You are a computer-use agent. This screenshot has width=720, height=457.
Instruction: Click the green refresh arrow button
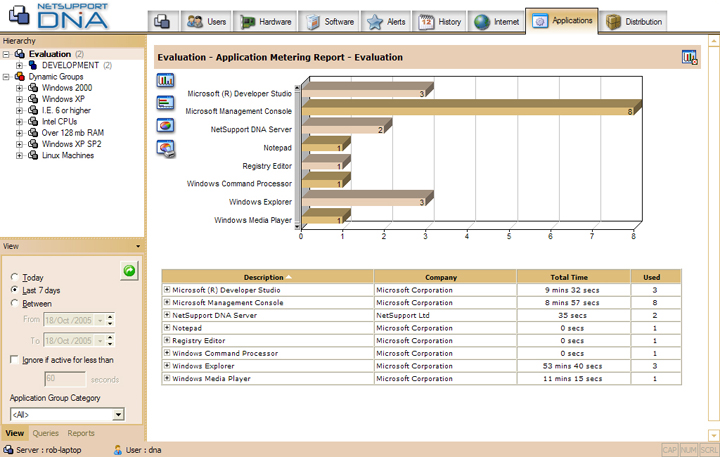click(129, 271)
